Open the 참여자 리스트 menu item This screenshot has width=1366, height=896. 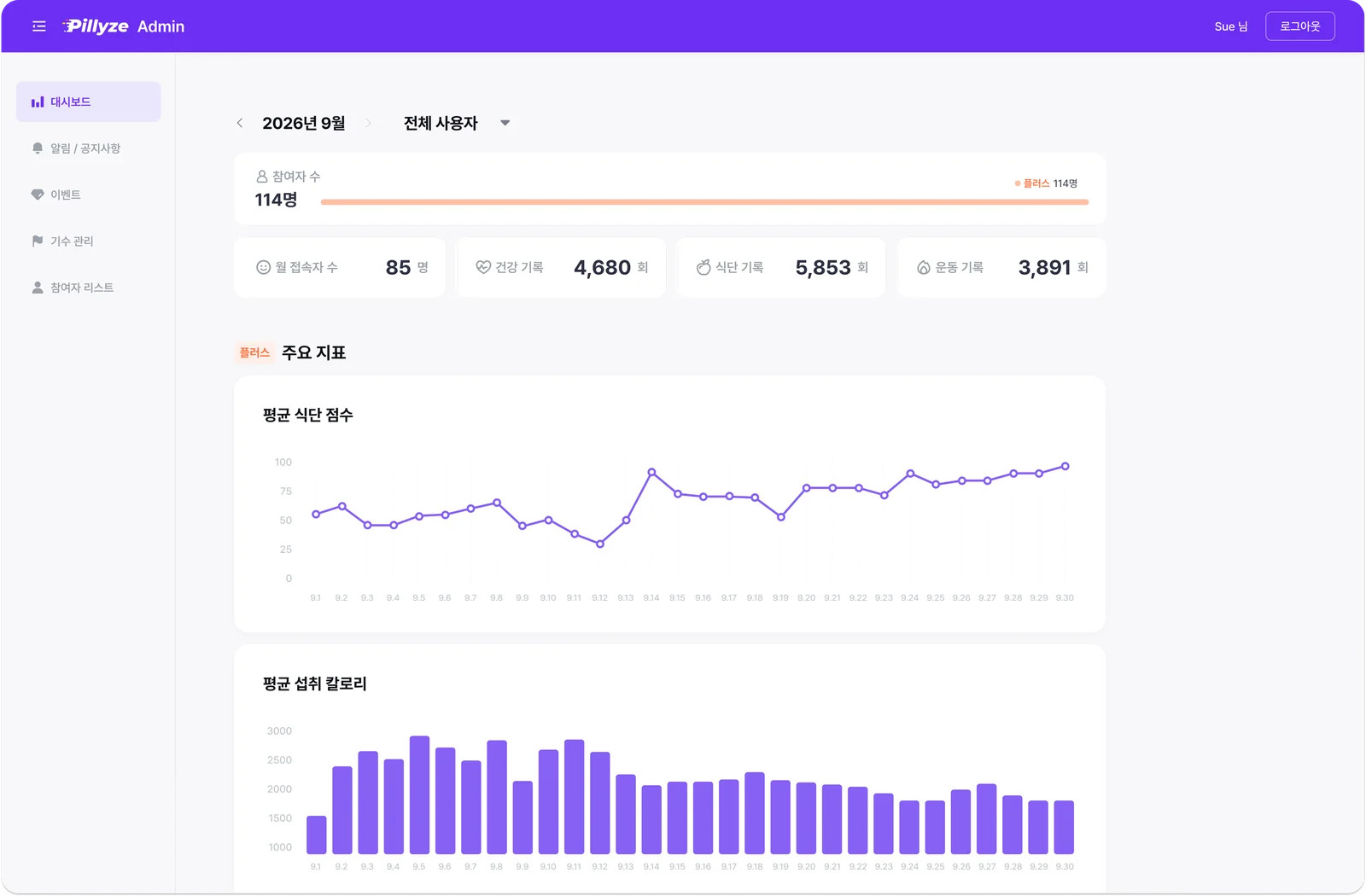[x=89, y=288]
